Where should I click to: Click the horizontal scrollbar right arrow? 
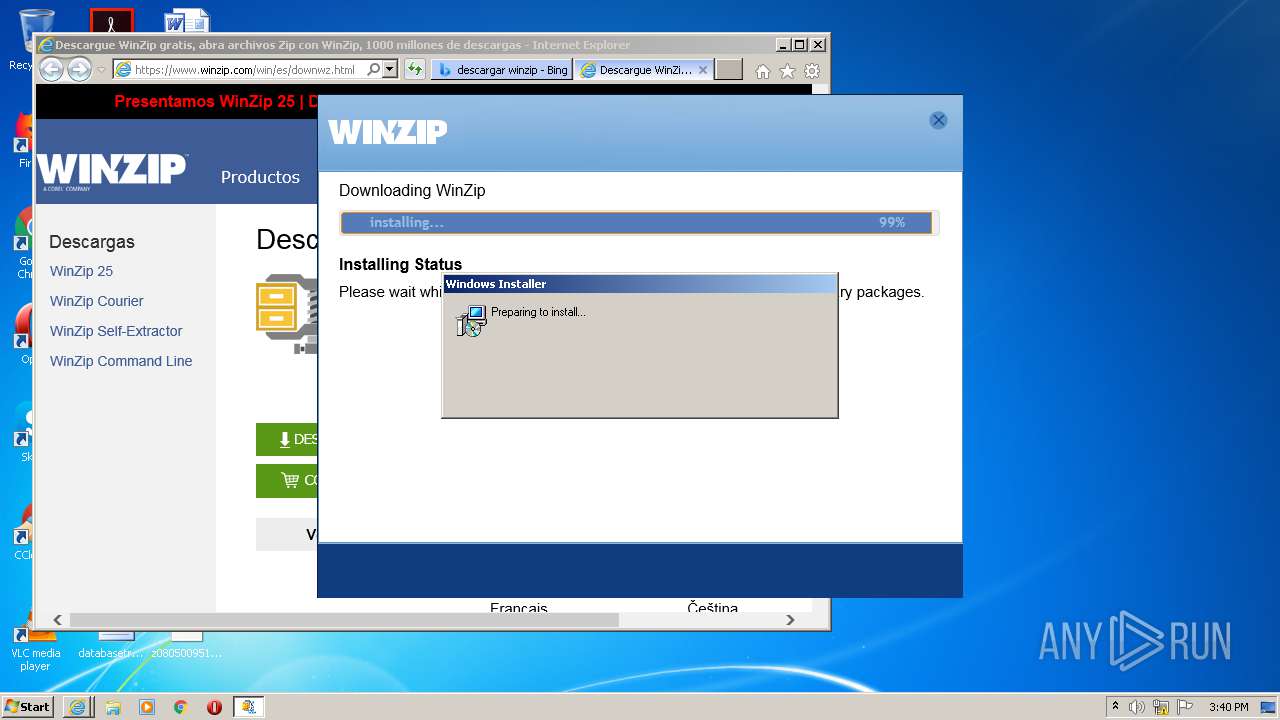pyautogui.click(x=790, y=620)
